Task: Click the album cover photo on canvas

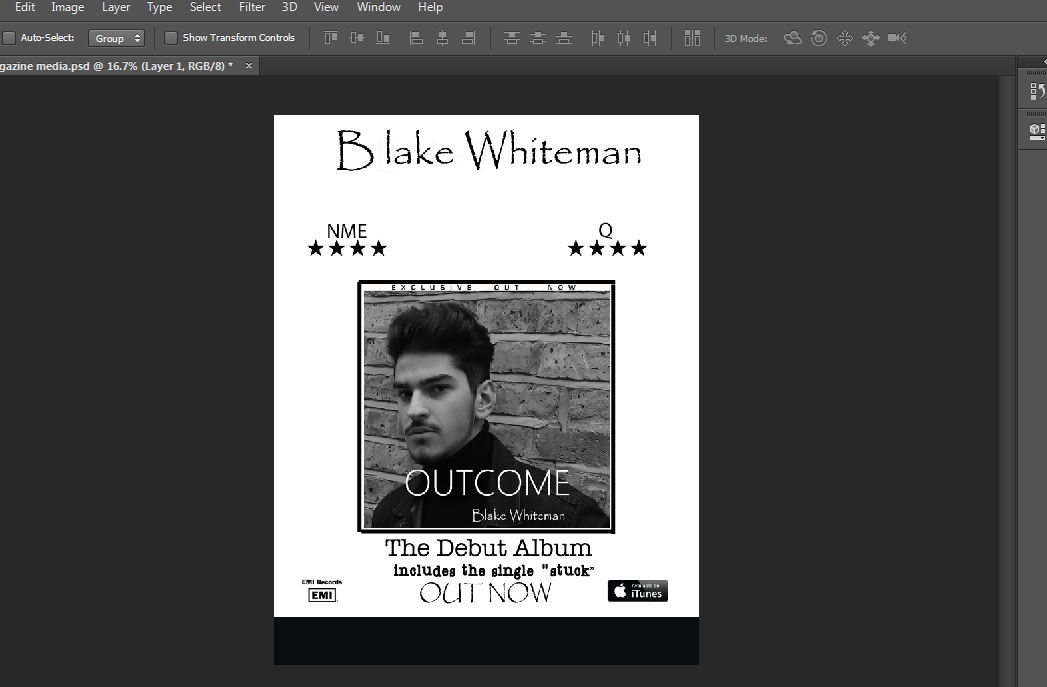Action: point(486,400)
